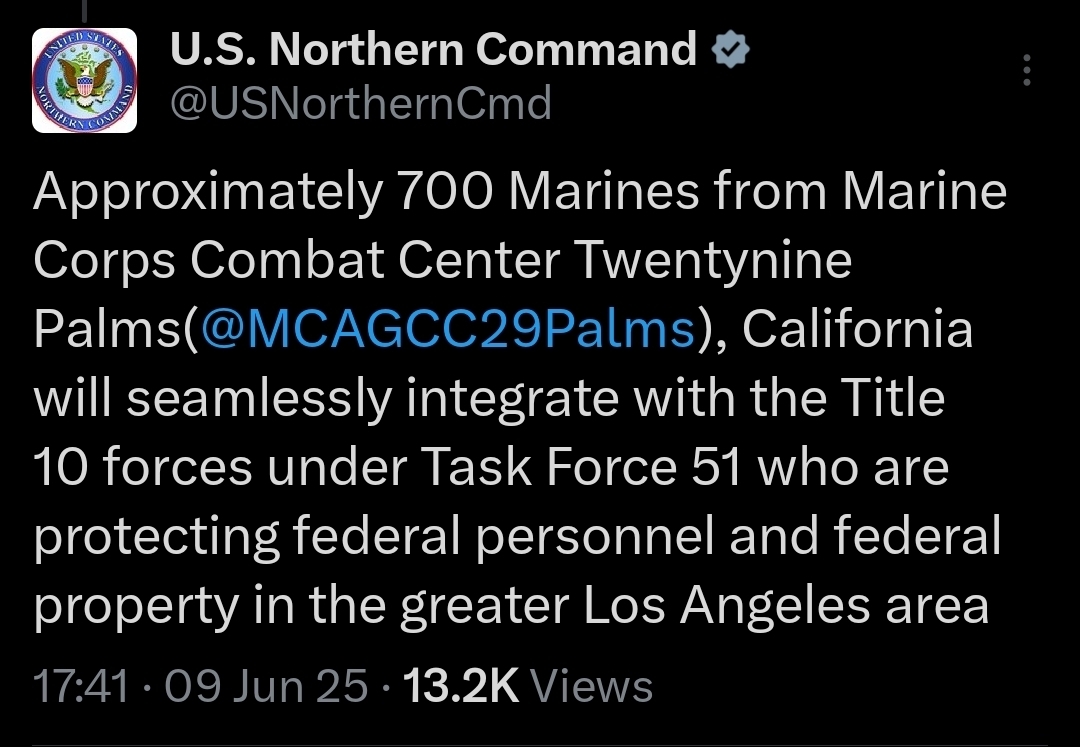Click the word 'Palms' before the mention
The image size is (1080, 747).
pyautogui.click(x=107, y=329)
